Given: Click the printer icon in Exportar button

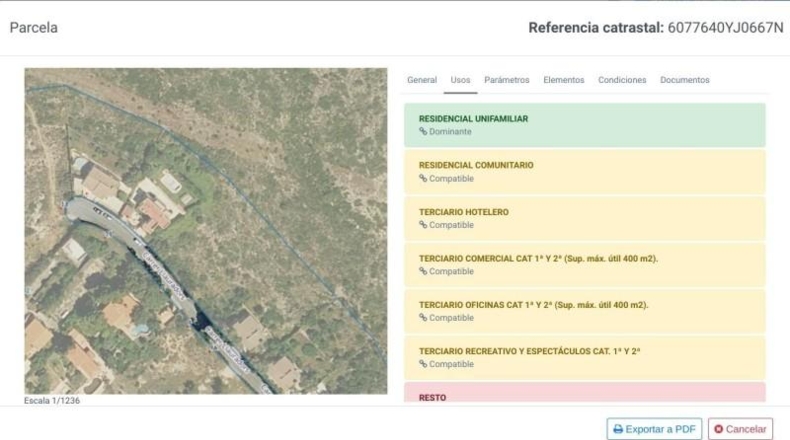Looking at the screenshot, I should pyautogui.click(x=618, y=429).
